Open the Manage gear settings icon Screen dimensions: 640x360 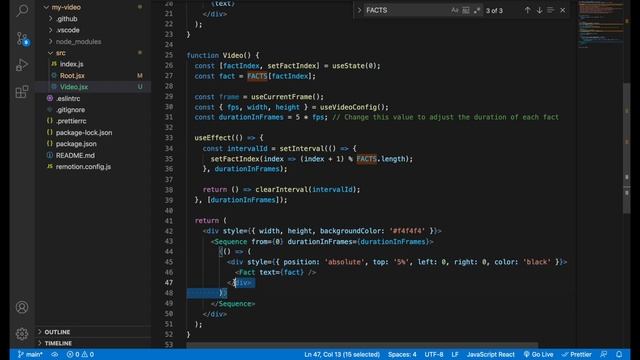(x=22, y=333)
